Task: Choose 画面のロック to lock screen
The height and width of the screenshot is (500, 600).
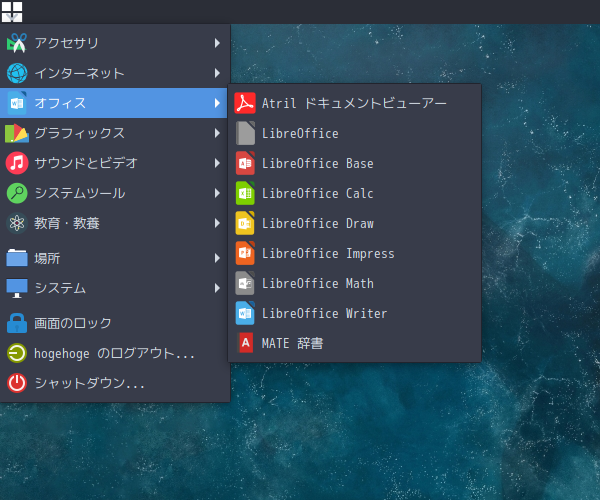Action: (x=114, y=323)
